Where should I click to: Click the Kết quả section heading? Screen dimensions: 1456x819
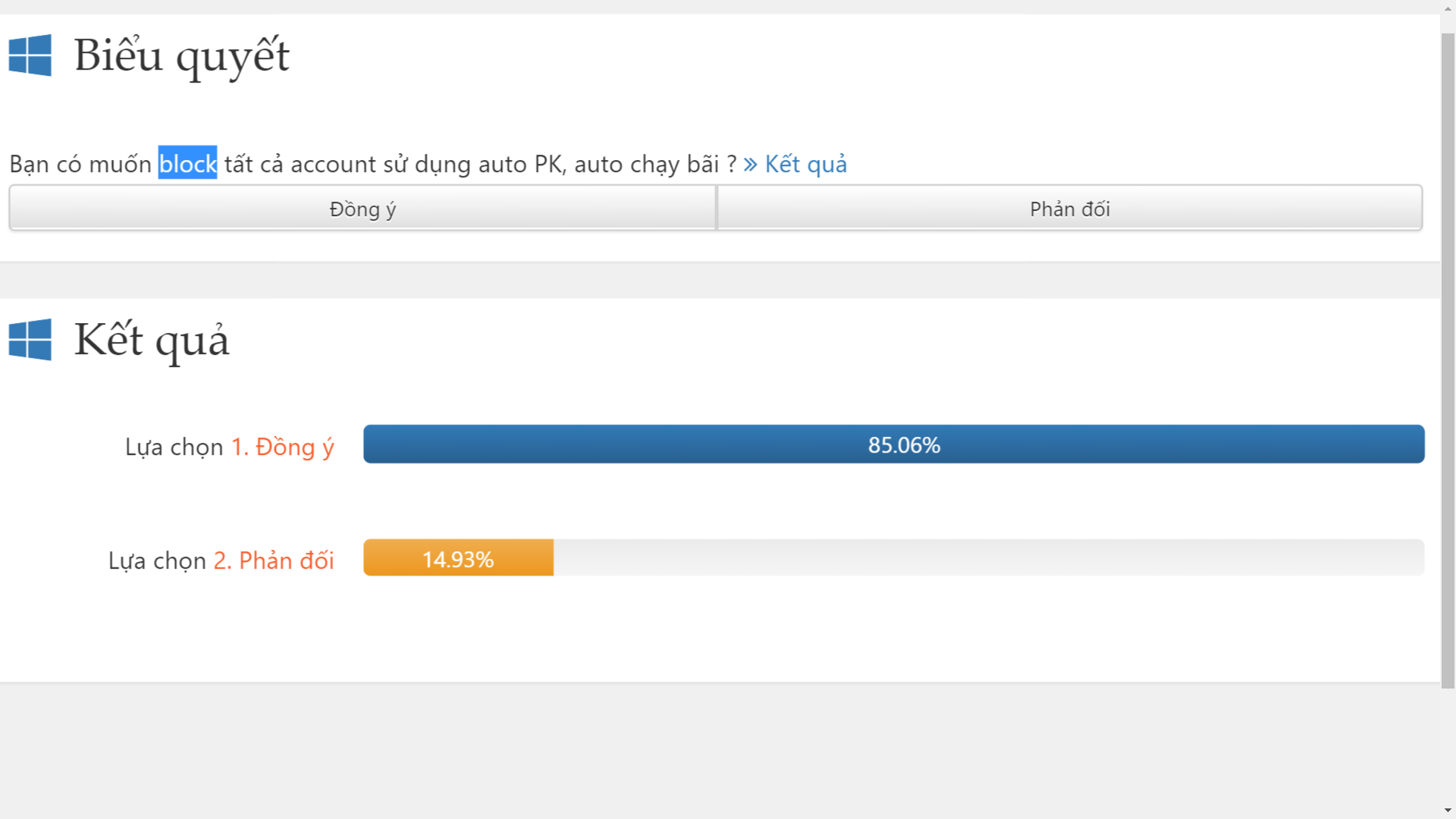coord(152,340)
